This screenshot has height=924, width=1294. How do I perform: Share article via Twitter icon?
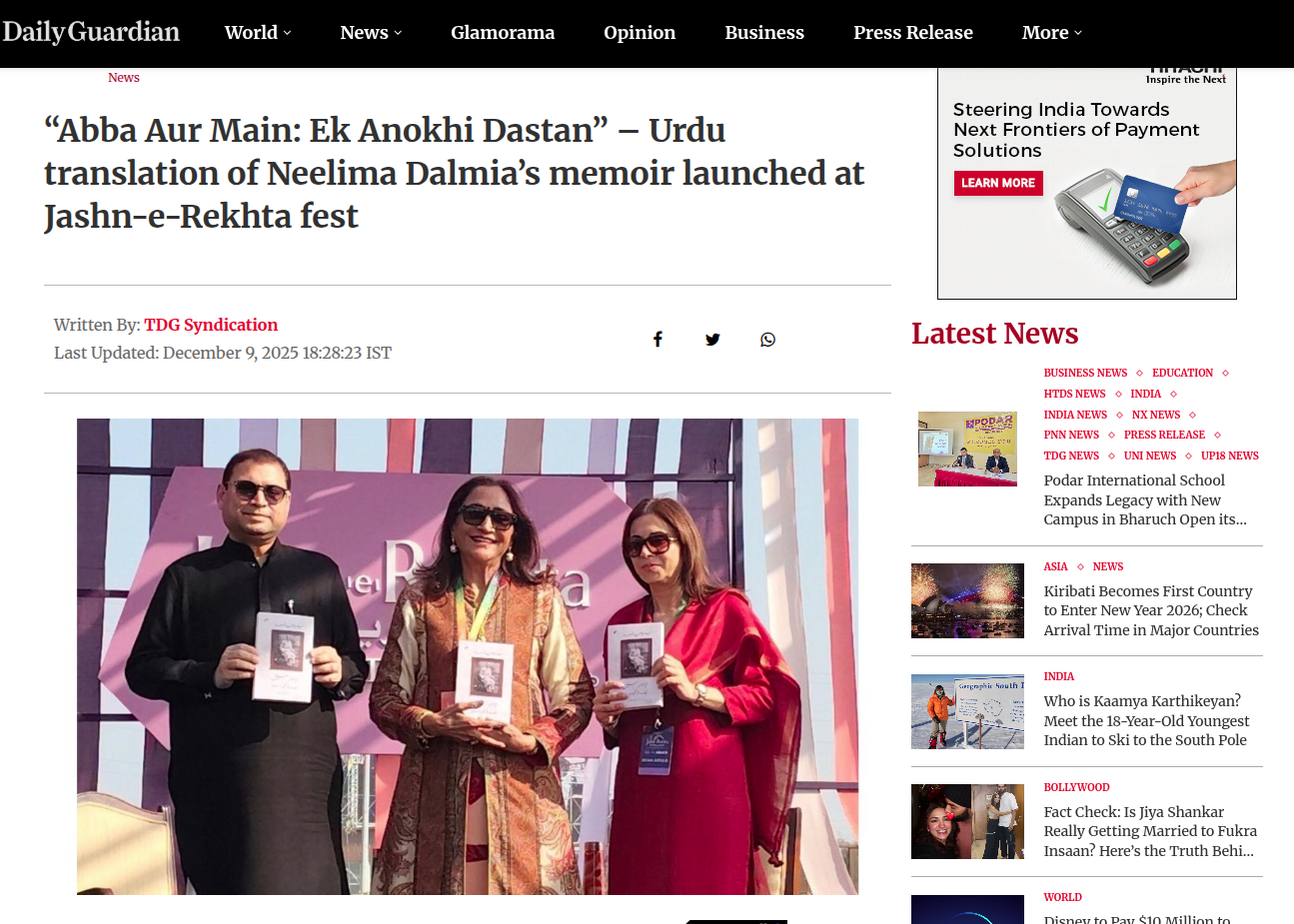coord(712,340)
